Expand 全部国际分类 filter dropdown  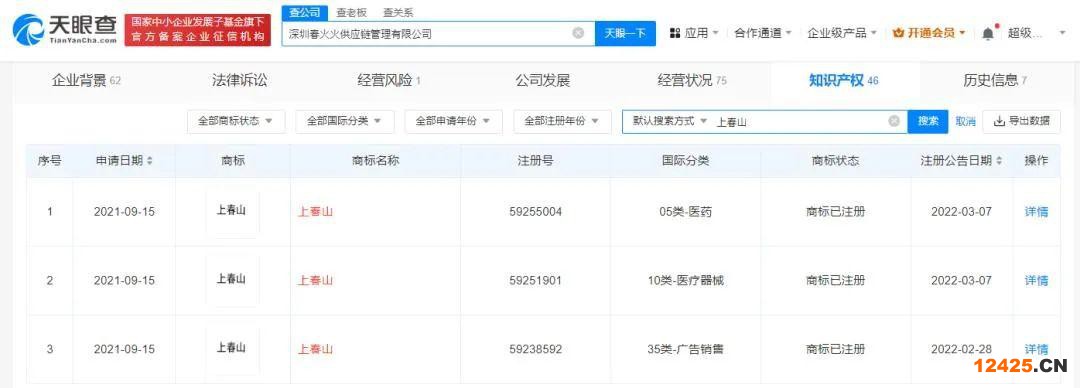[x=344, y=121]
